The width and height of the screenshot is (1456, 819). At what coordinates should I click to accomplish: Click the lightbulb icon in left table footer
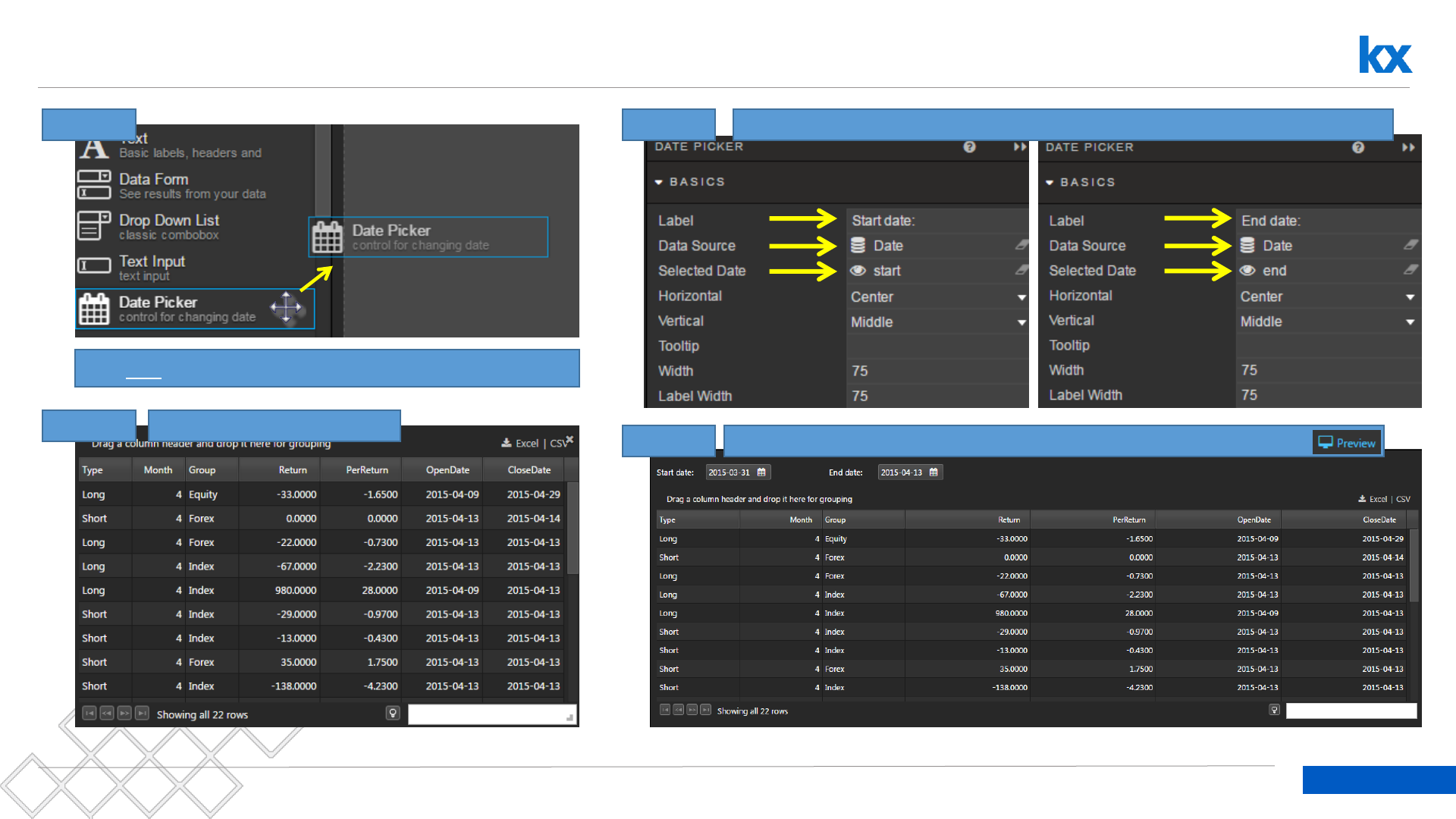click(x=393, y=714)
